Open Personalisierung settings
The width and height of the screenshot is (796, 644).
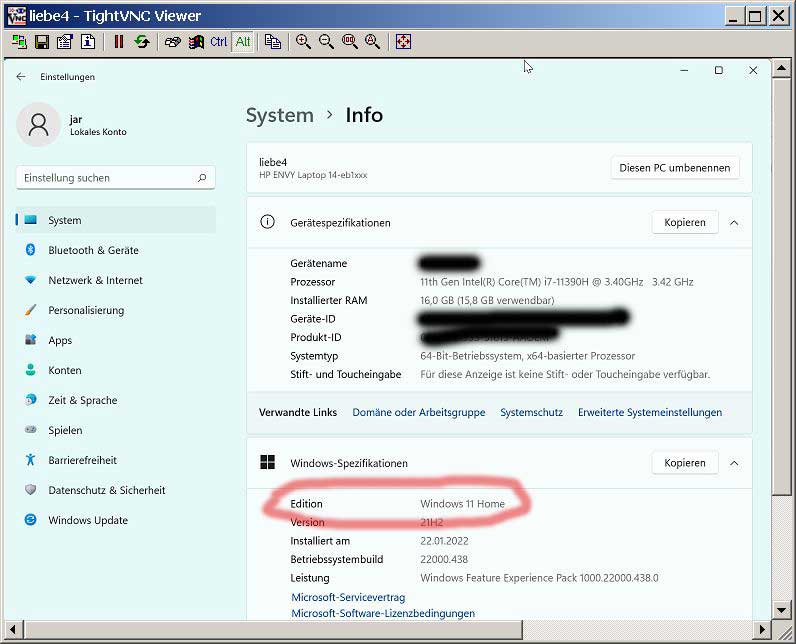(x=116, y=310)
